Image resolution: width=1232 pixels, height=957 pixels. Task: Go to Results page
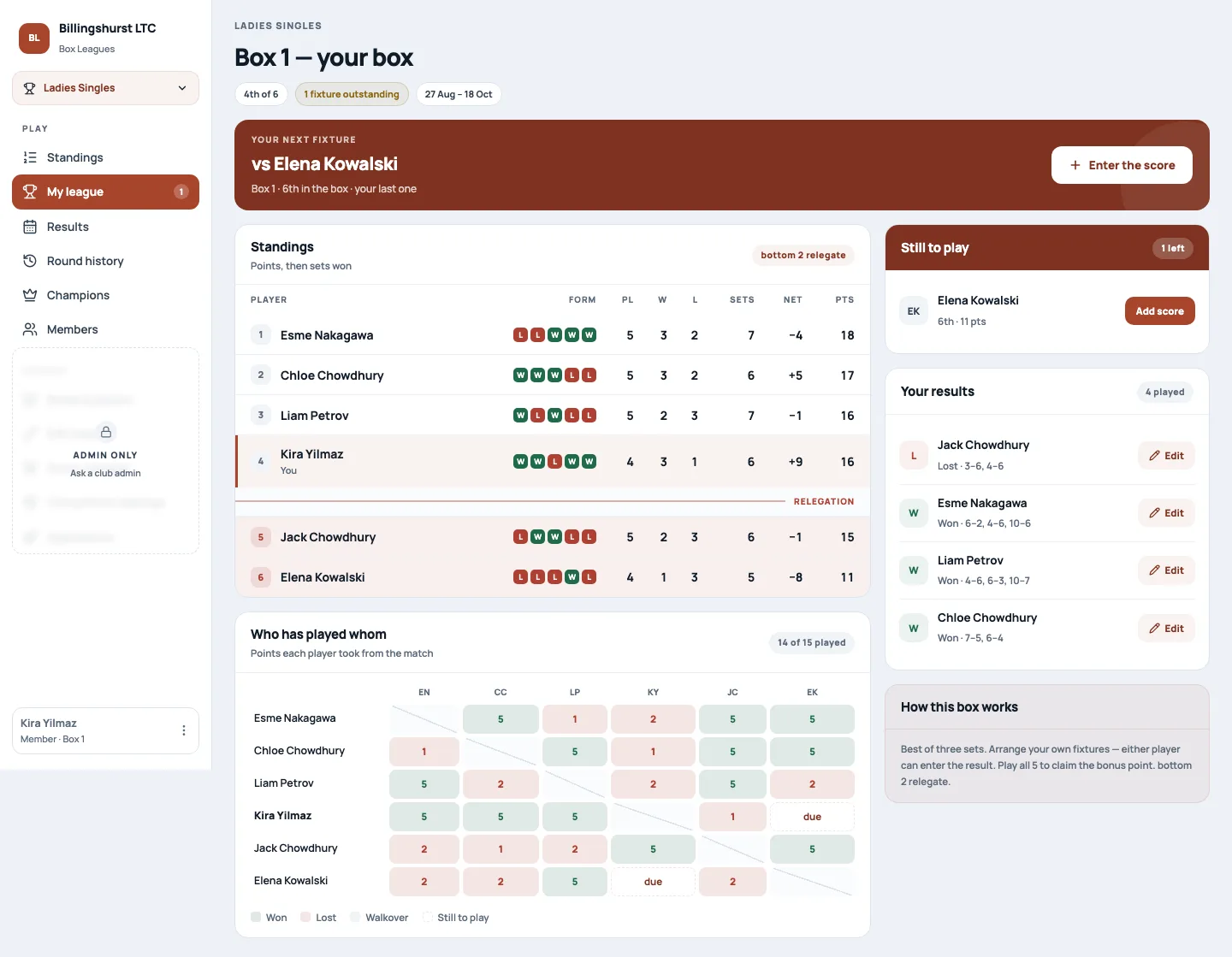[x=105, y=227]
